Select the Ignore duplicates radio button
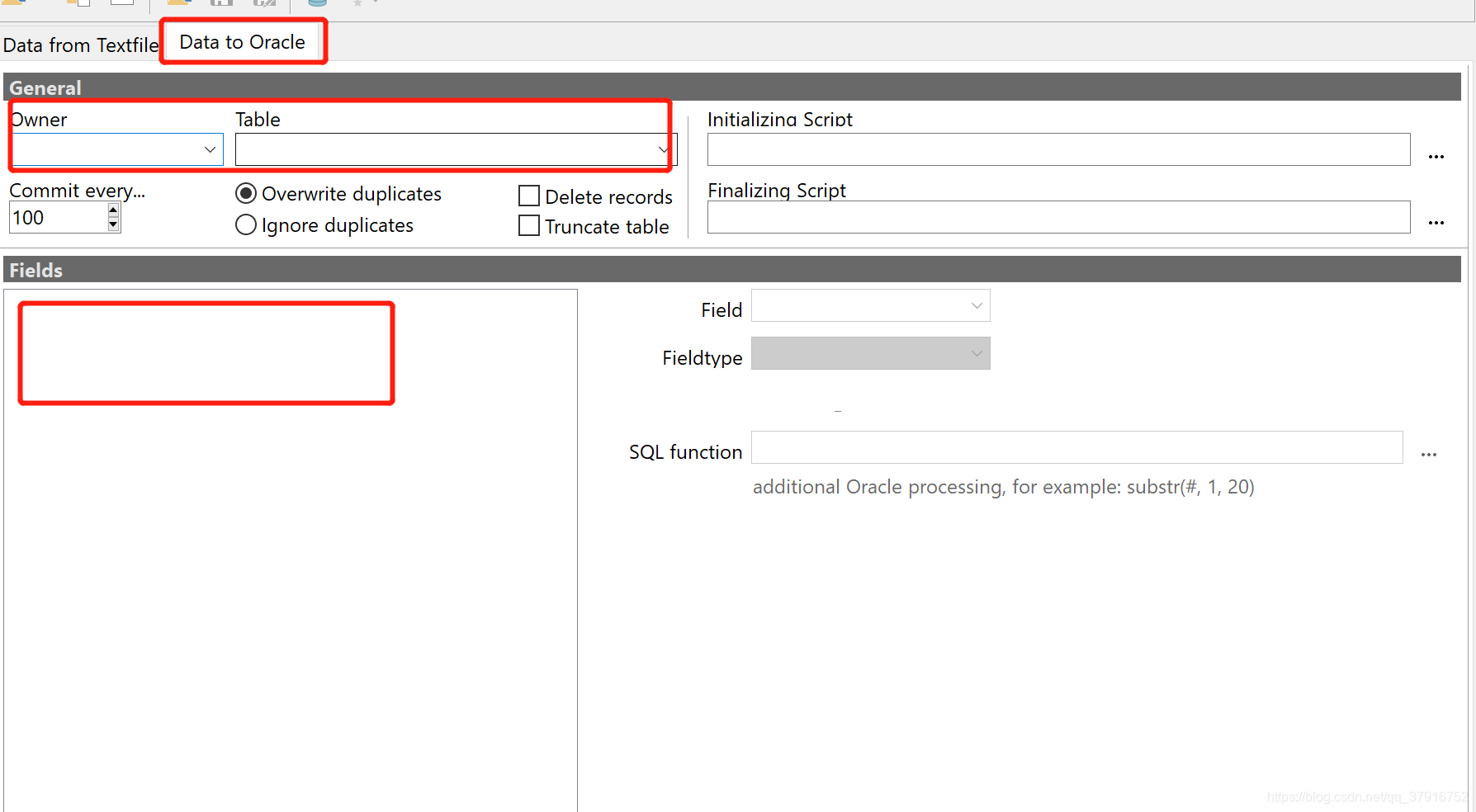This screenshot has width=1476, height=812. pos(245,224)
